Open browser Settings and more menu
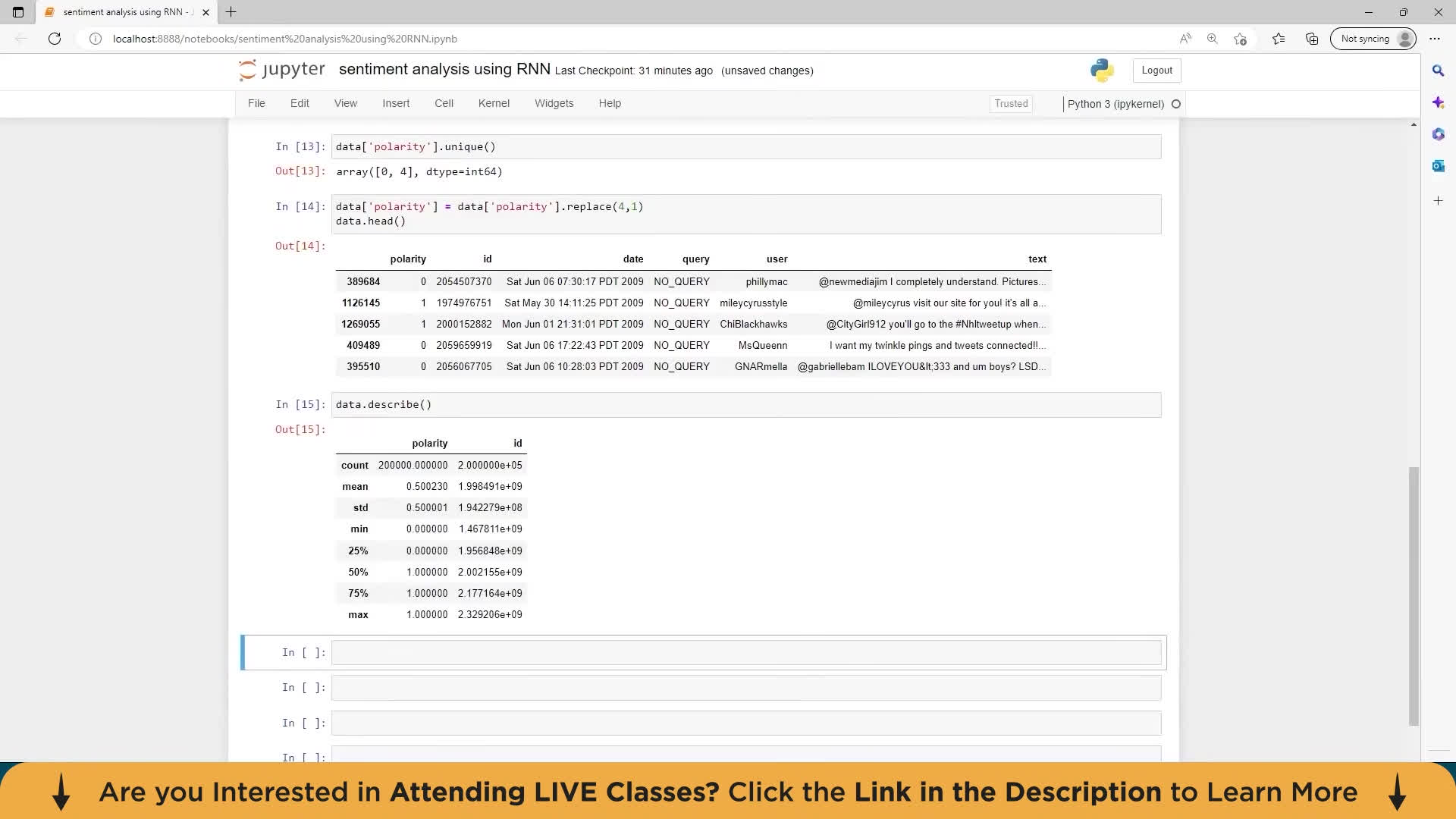The height and width of the screenshot is (819, 1456). pyautogui.click(x=1435, y=39)
